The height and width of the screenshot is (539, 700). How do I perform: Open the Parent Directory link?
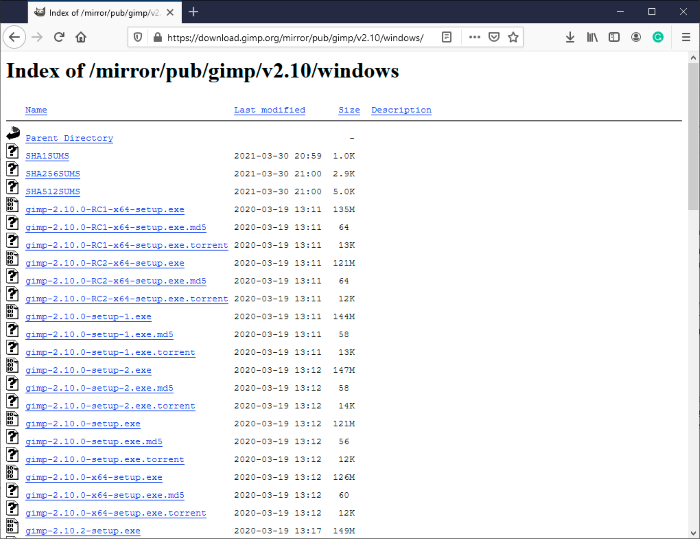[69, 138]
